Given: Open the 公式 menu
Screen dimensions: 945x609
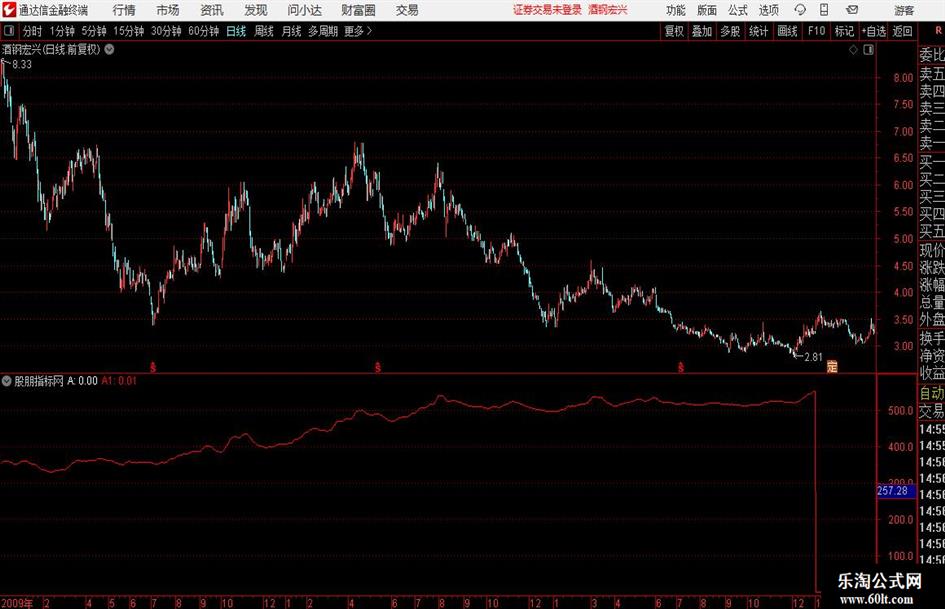Looking at the screenshot, I should point(737,10).
